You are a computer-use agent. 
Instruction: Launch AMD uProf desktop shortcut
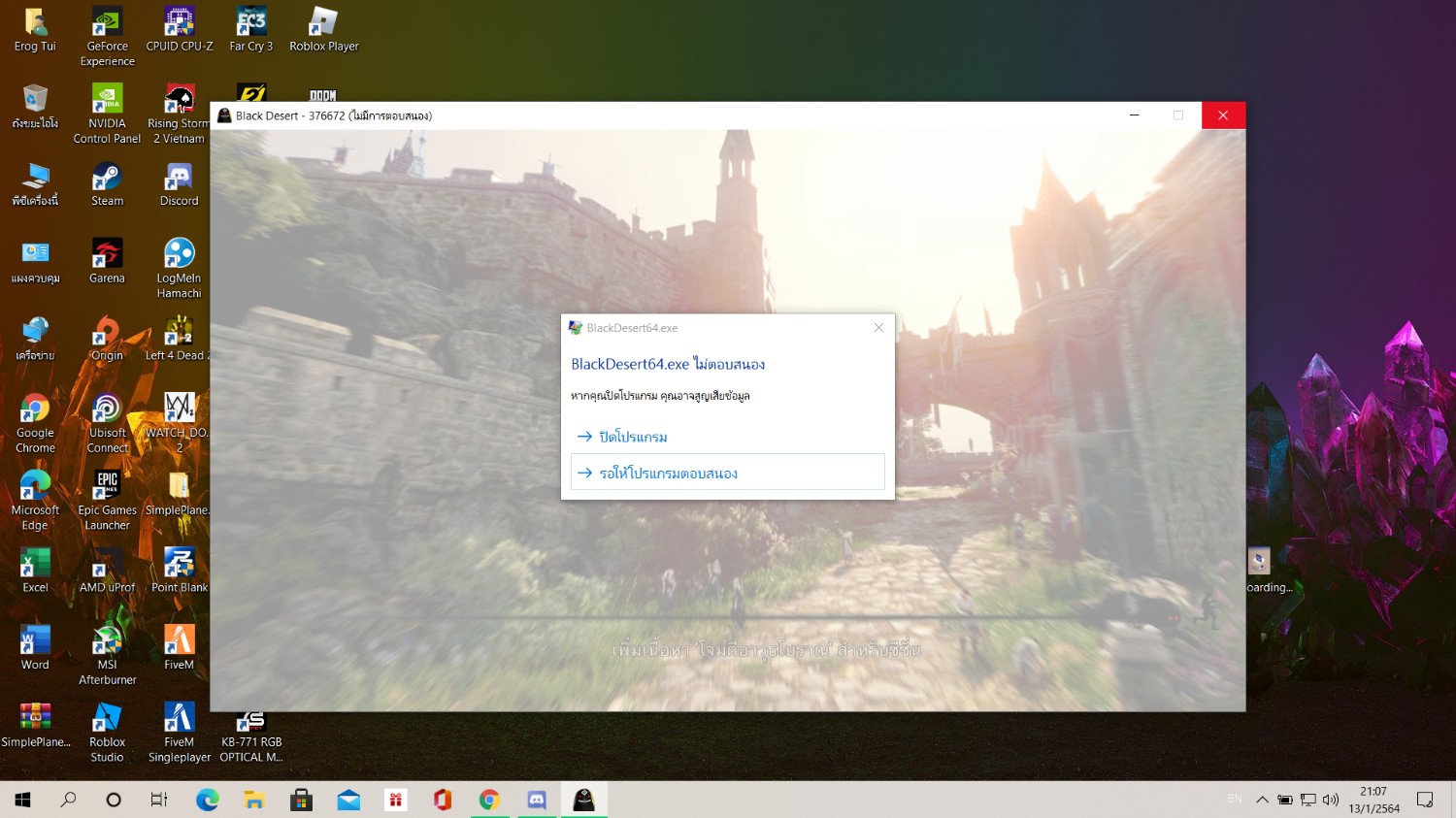pos(107,571)
